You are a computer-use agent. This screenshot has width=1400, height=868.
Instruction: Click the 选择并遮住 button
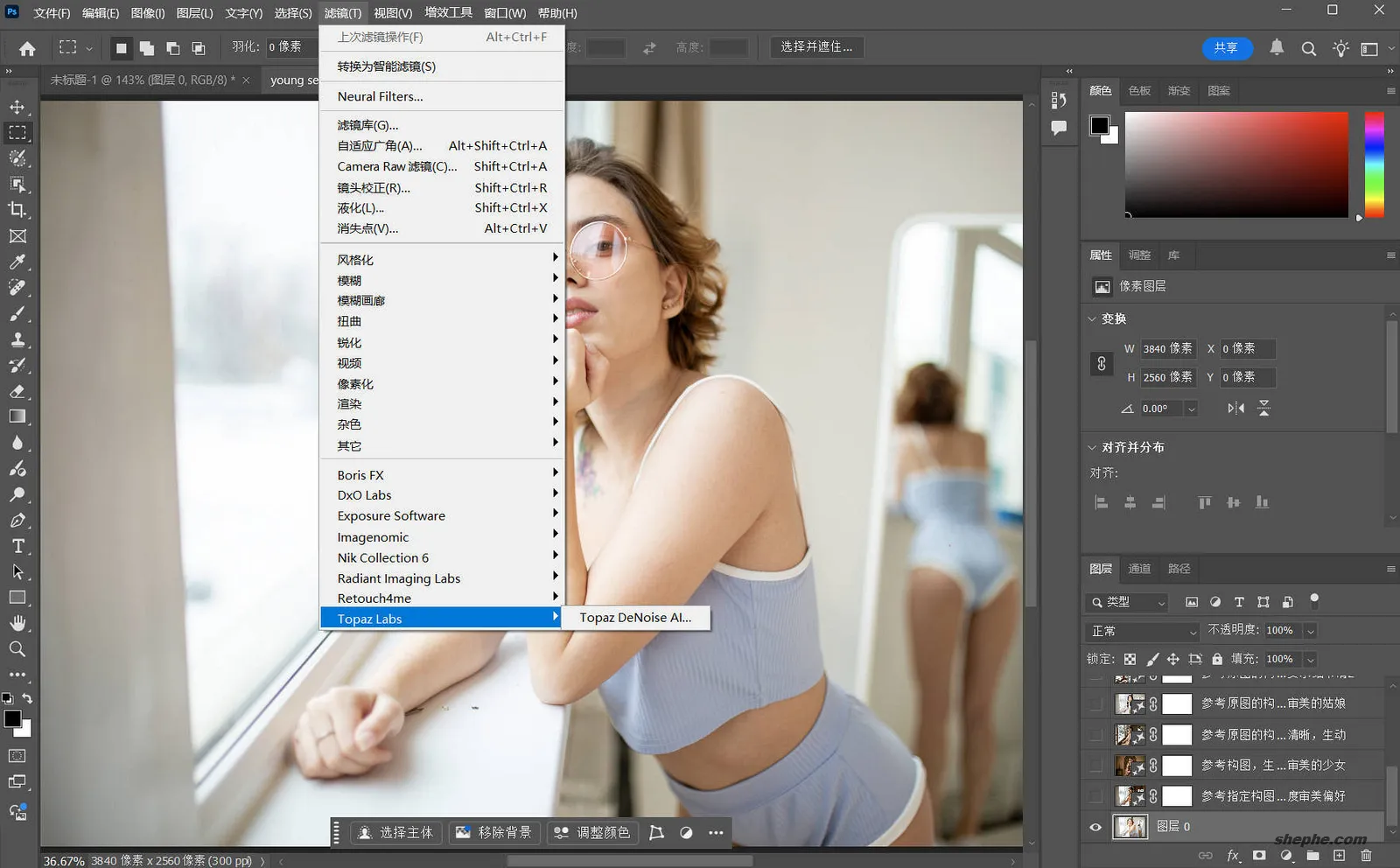[816, 47]
